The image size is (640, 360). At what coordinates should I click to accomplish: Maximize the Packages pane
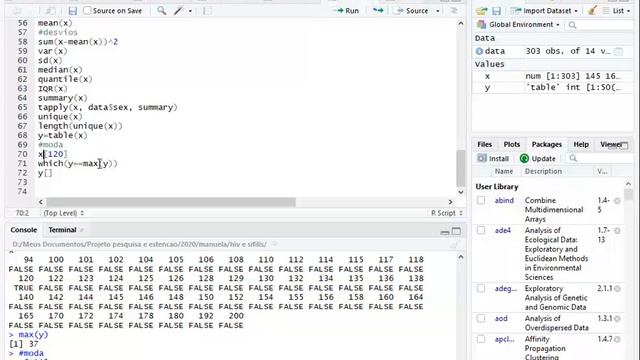tap(624, 145)
